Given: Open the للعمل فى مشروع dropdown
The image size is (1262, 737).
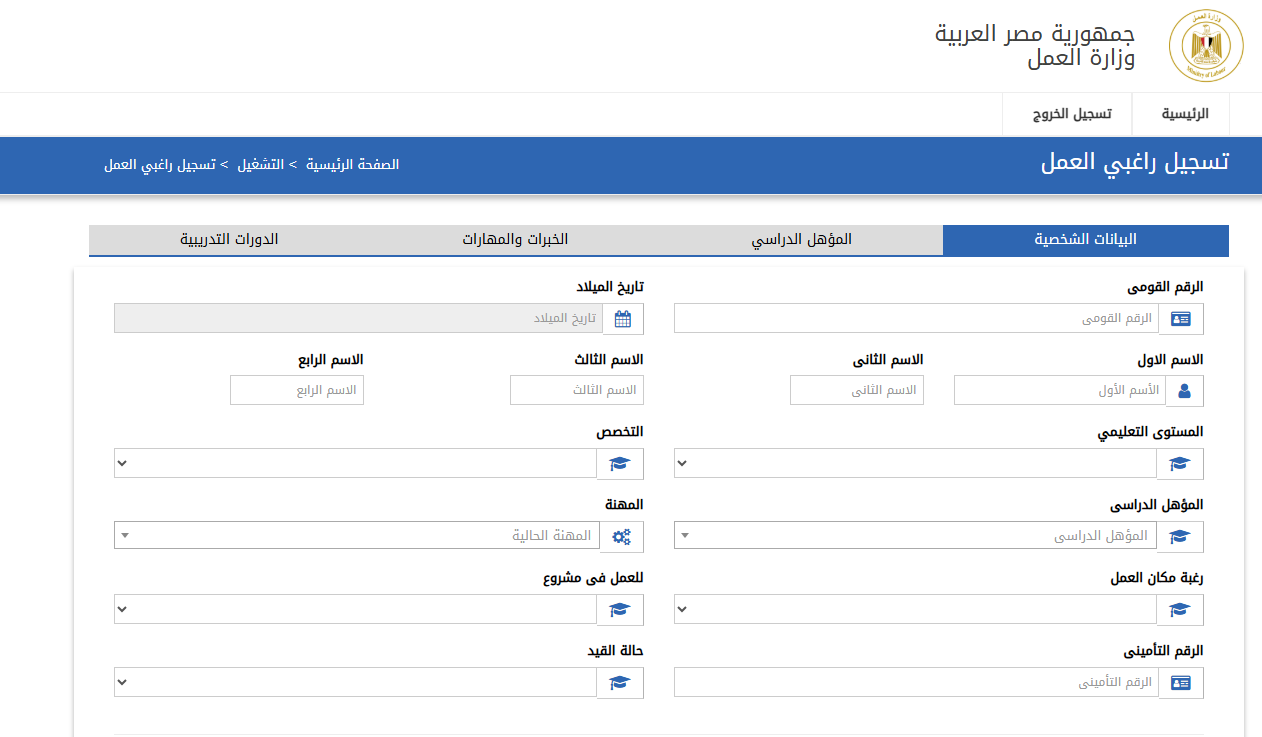Looking at the screenshot, I should point(355,610).
